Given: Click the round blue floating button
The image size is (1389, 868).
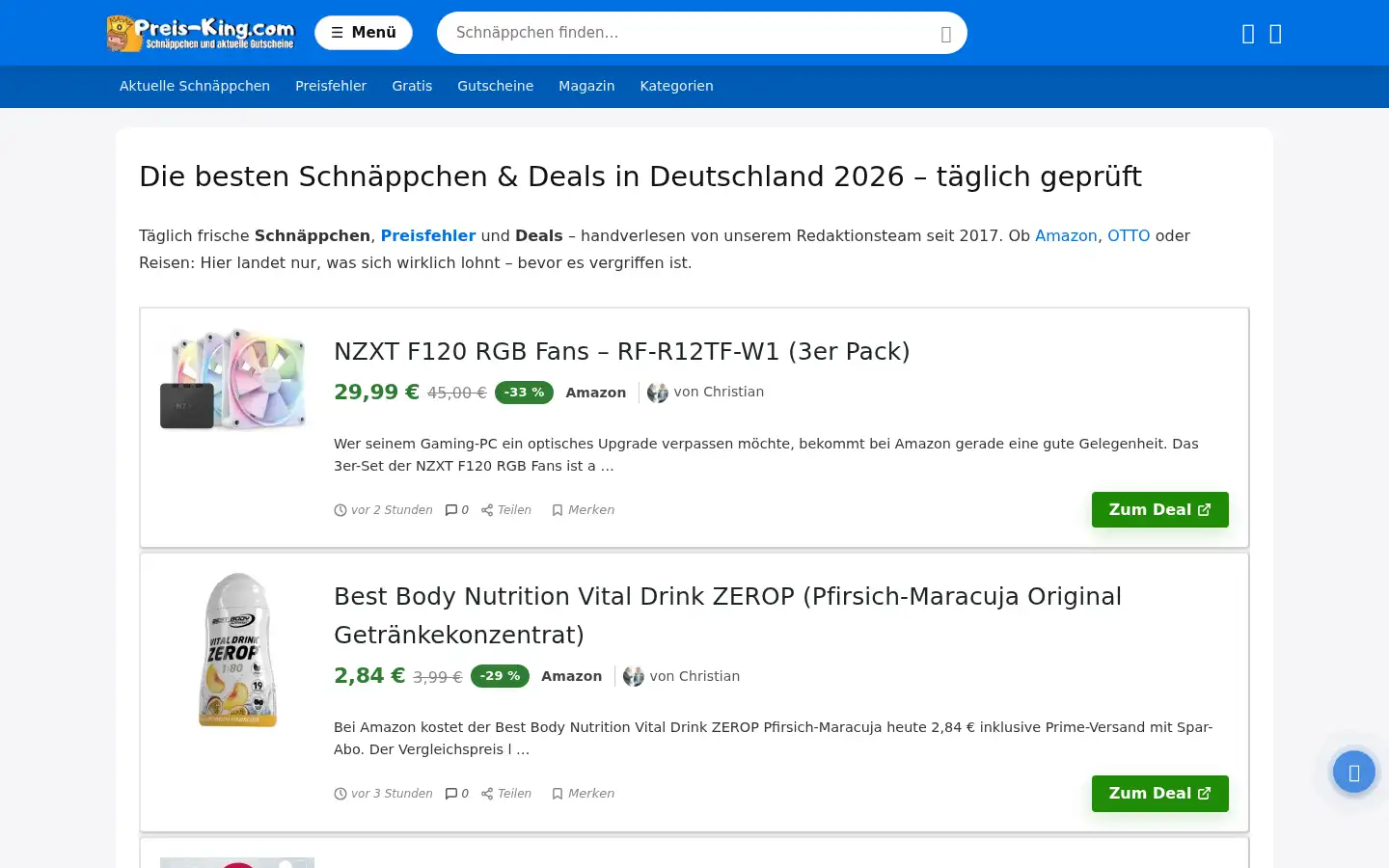Looking at the screenshot, I should tap(1353, 772).
